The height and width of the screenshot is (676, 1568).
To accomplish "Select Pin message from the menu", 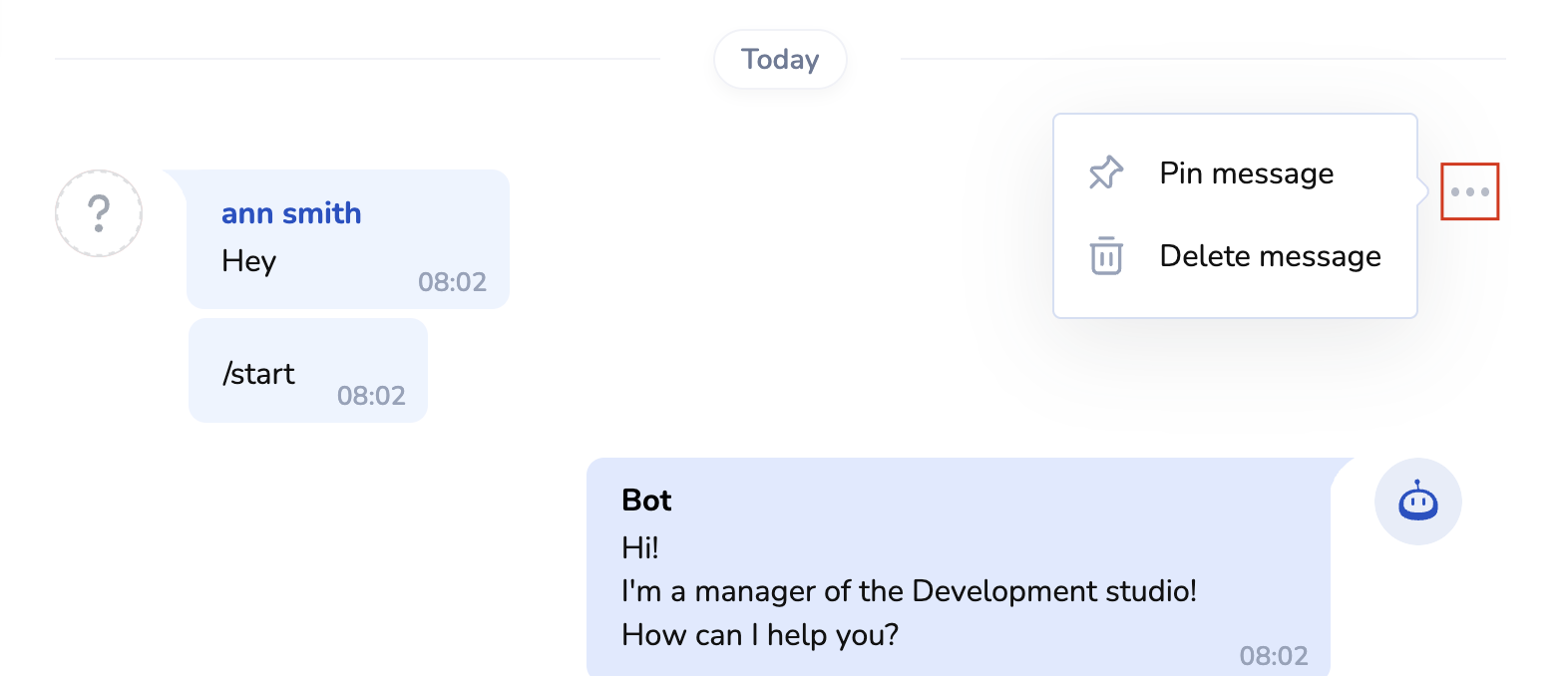I will (1246, 173).
